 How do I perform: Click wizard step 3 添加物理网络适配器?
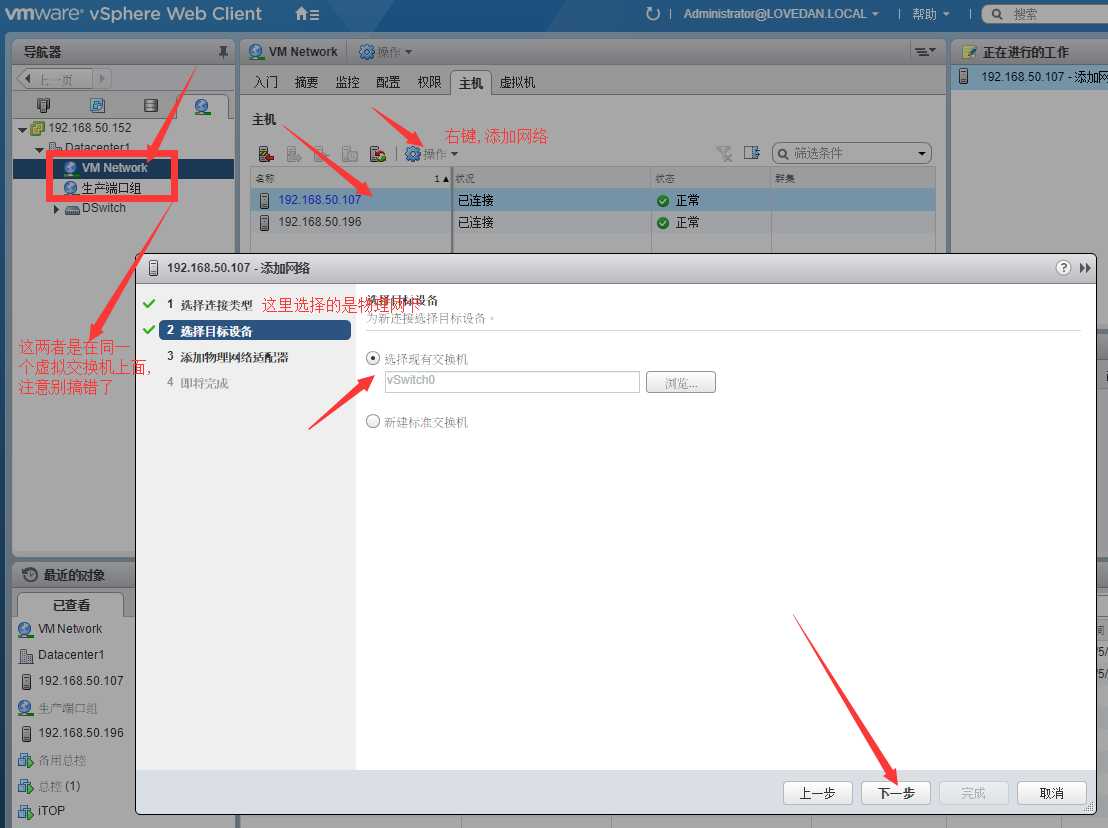(228, 357)
